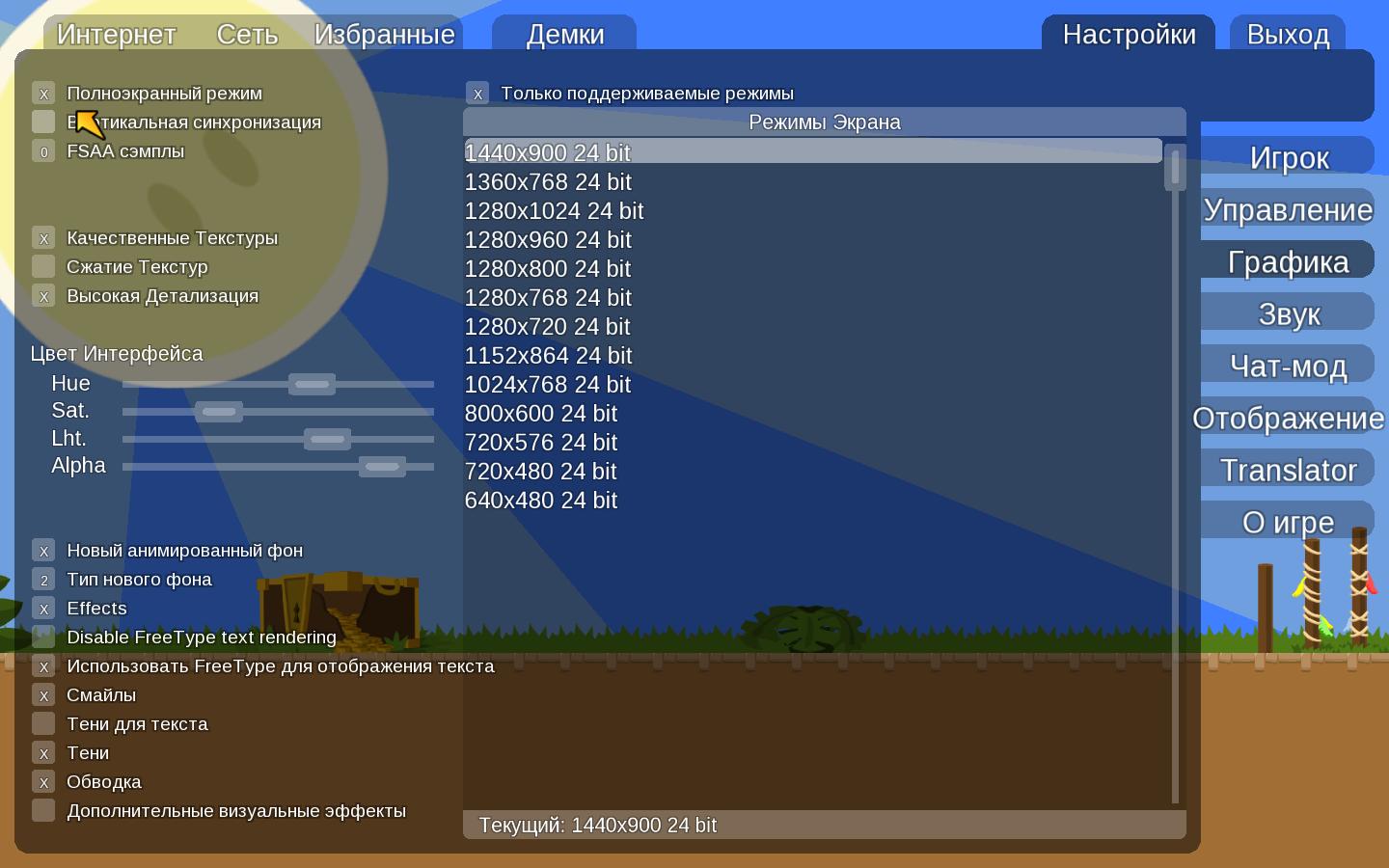Select 1280x720 24 bit screen mode
1389x868 pixels.
(x=813, y=326)
